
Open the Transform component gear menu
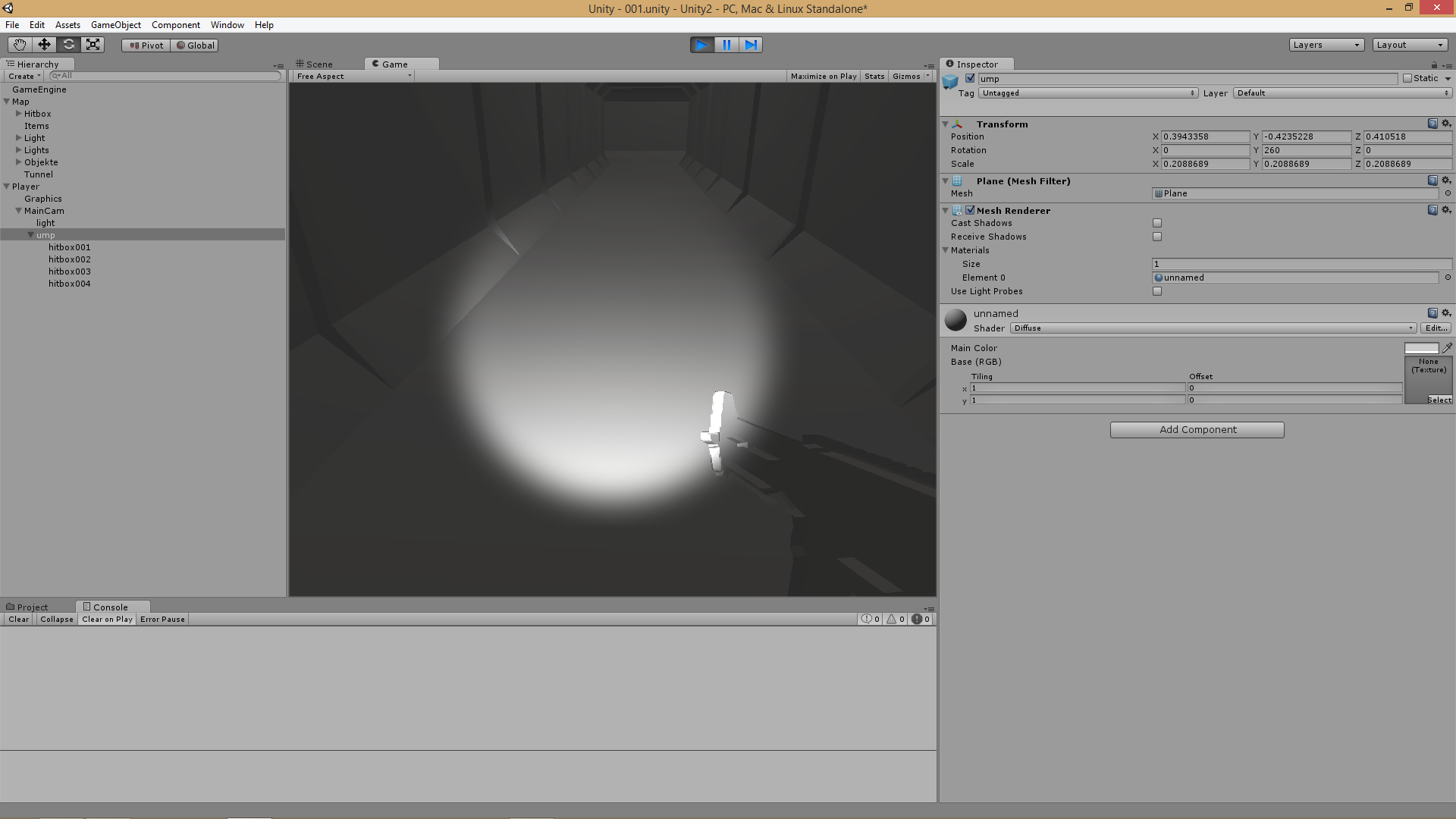(x=1446, y=124)
